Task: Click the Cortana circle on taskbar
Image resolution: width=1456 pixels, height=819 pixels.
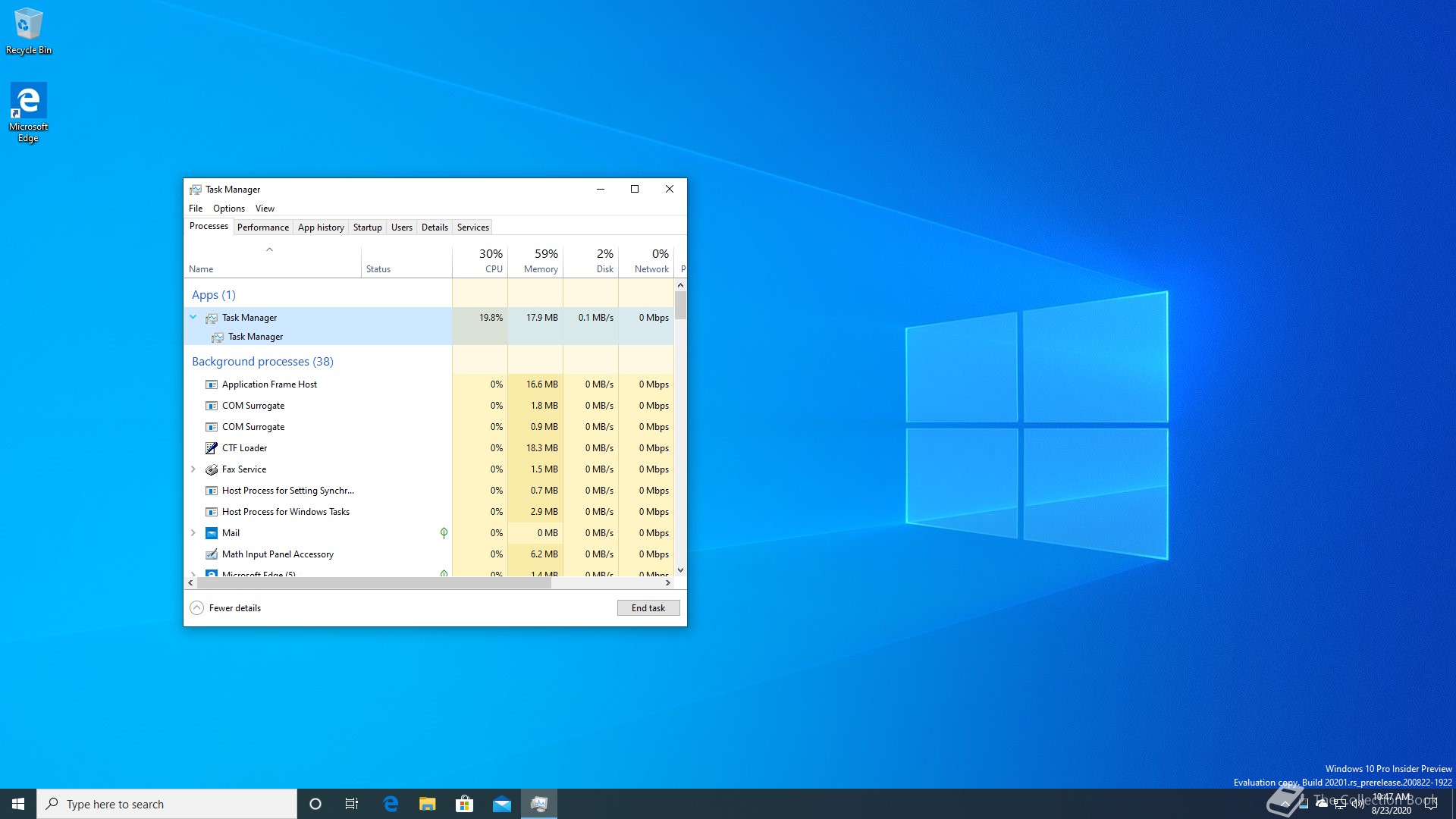Action: coord(315,804)
